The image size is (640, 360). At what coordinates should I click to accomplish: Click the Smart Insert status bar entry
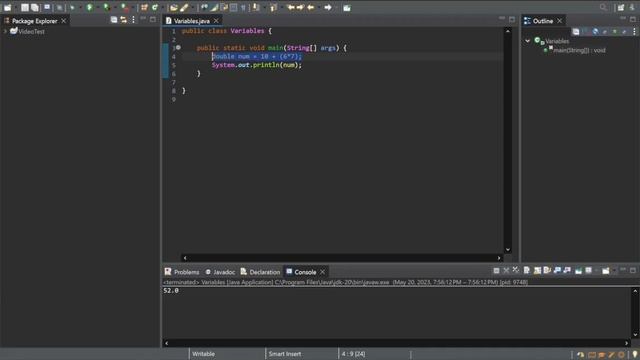pyautogui.click(x=285, y=354)
